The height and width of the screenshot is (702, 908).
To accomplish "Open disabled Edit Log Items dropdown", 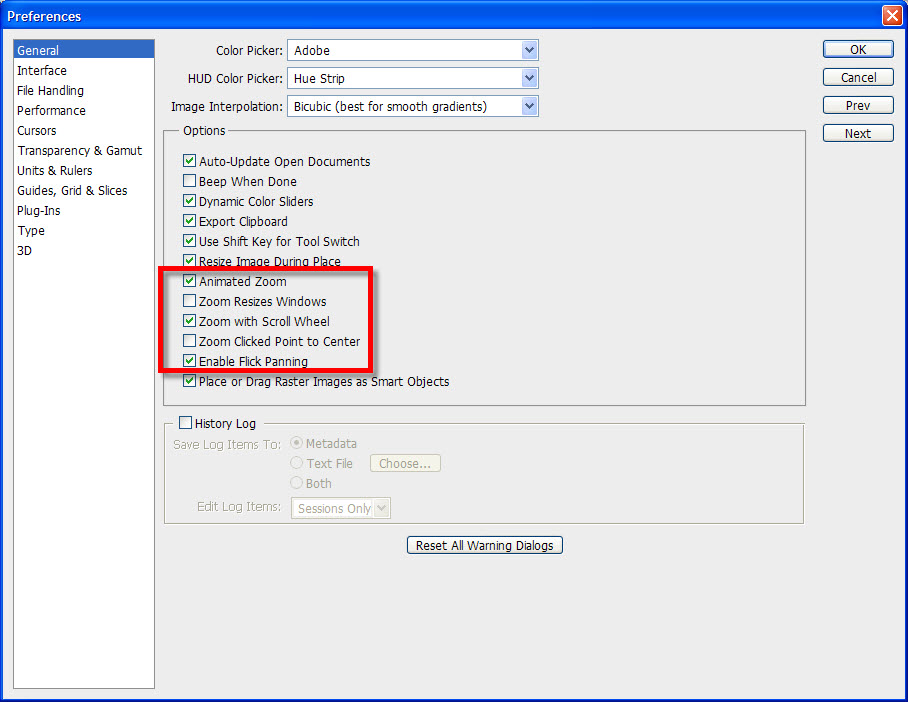I will pos(340,508).
